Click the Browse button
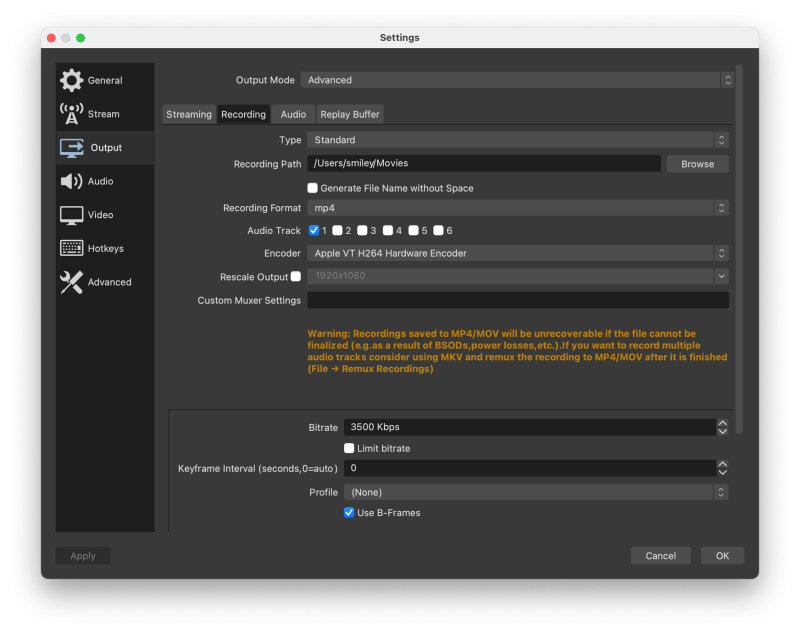Viewport: 800px width, 633px height. [697, 164]
